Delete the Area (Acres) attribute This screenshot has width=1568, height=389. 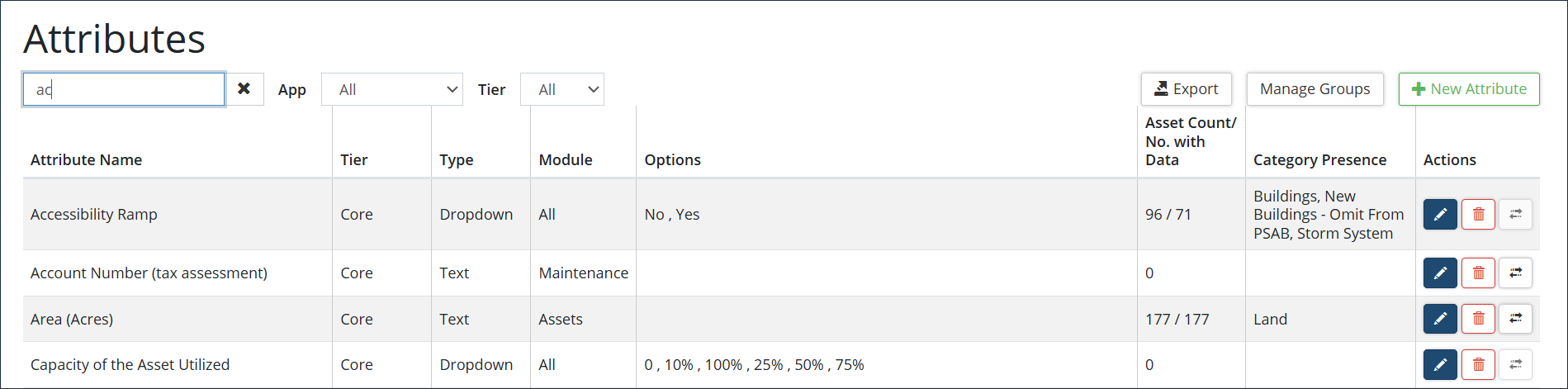tap(1478, 319)
